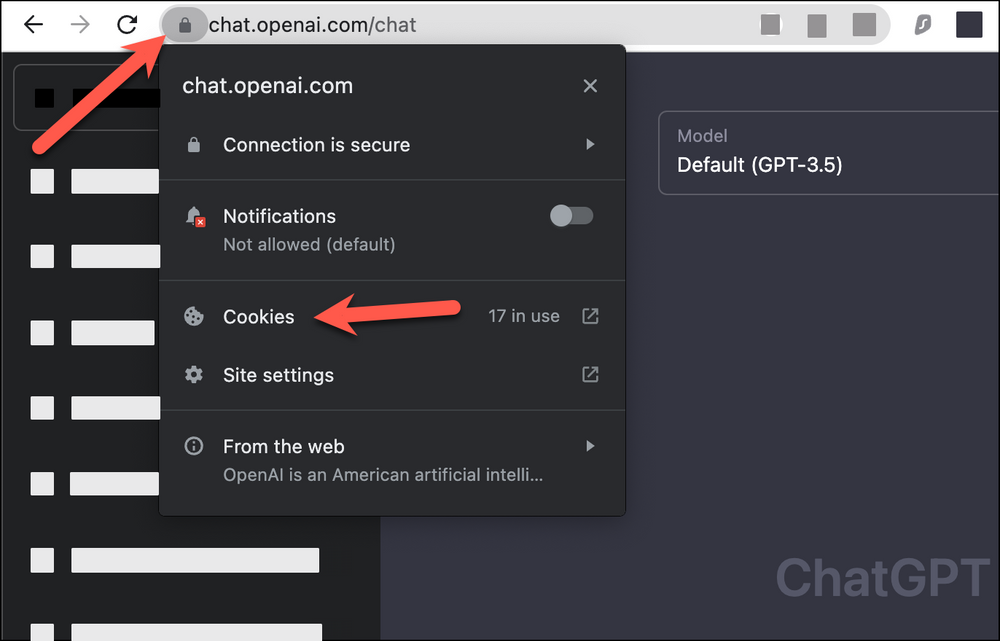Click the cookie icon next to Cookies
This screenshot has width=1000, height=641.
click(193, 316)
